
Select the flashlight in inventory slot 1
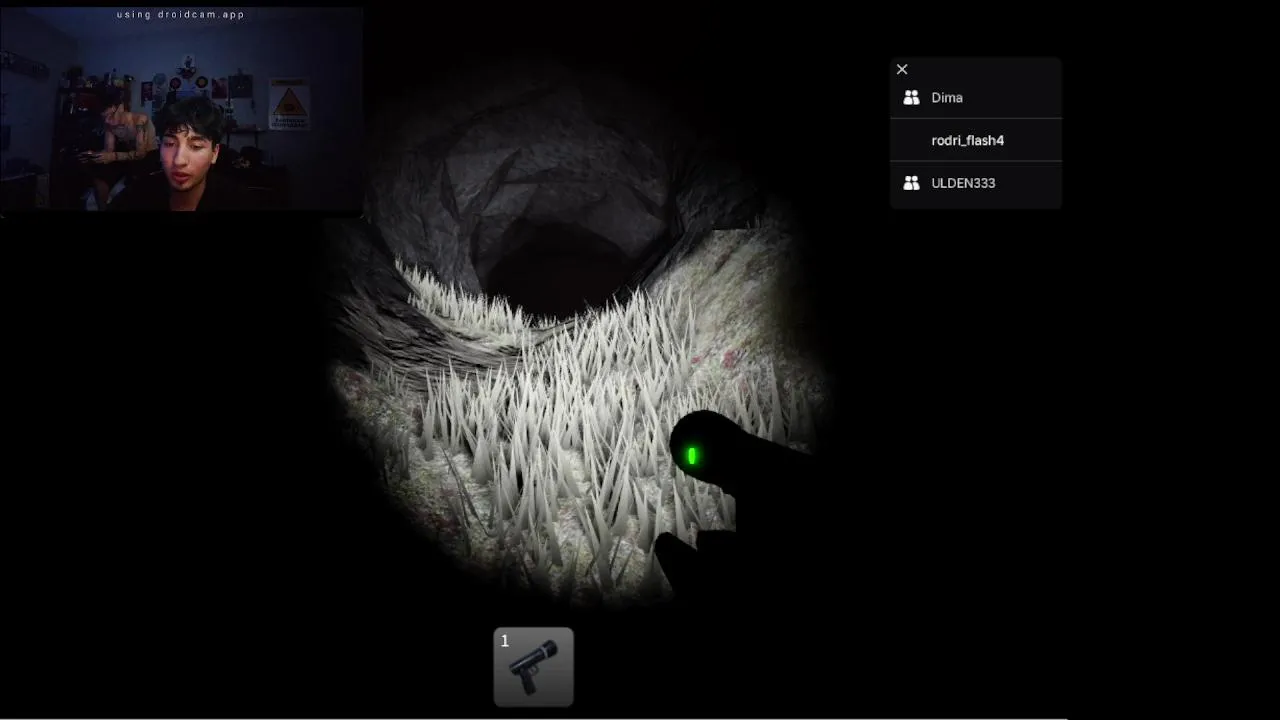534,667
